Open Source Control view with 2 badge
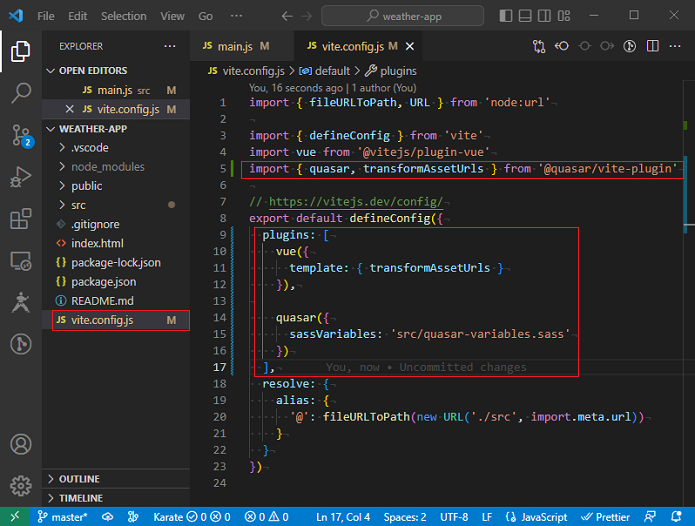The height and width of the screenshot is (526, 695). [21, 136]
